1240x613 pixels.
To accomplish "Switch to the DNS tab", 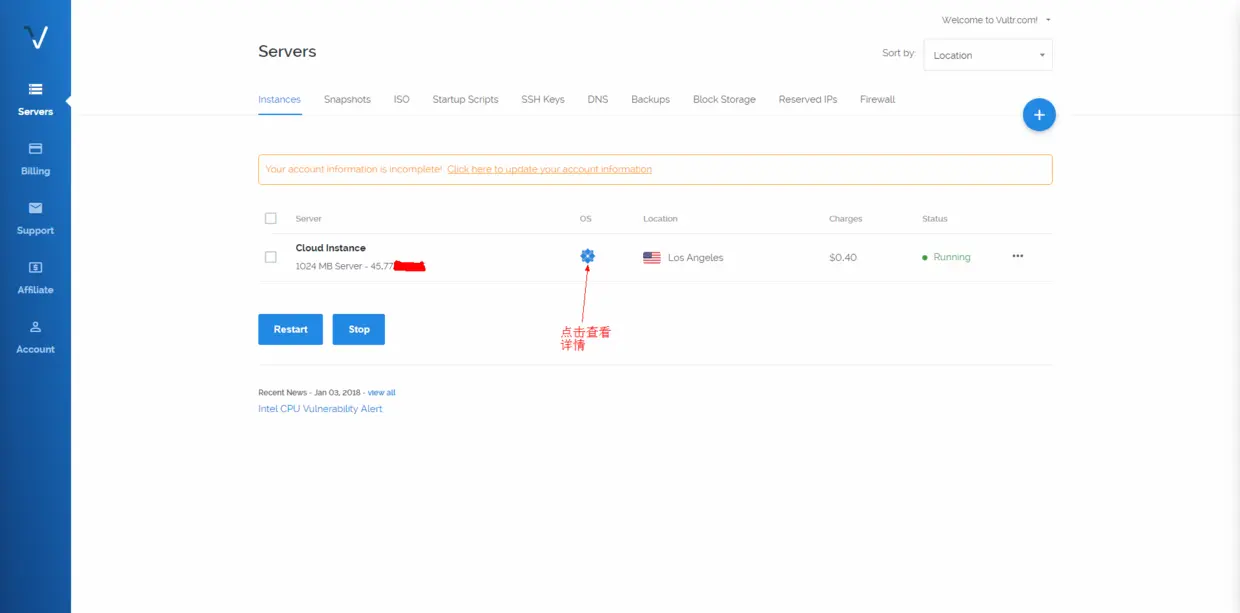I will (598, 100).
